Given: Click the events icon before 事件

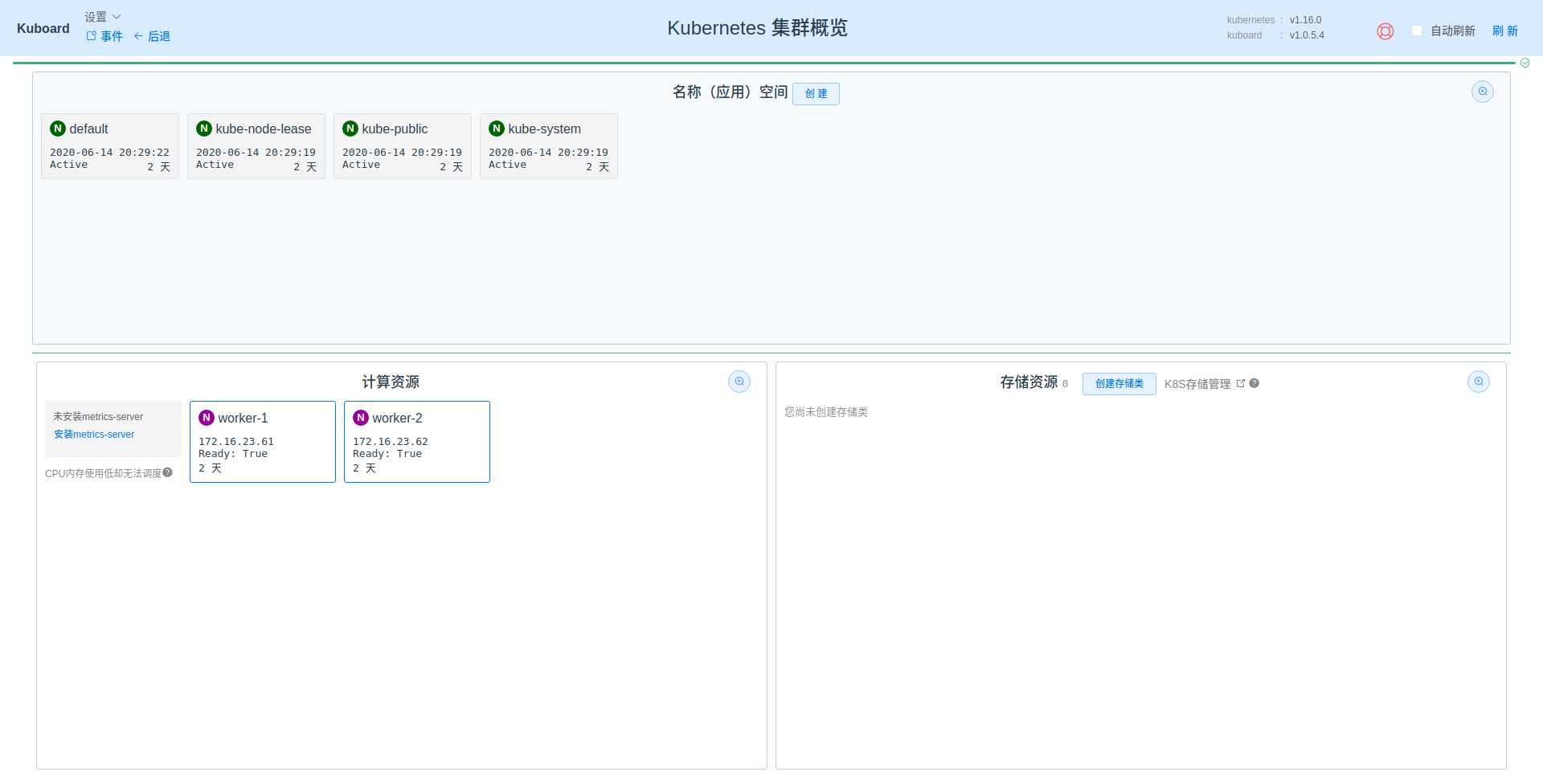Looking at the screenshot, I should click(92, 36).
